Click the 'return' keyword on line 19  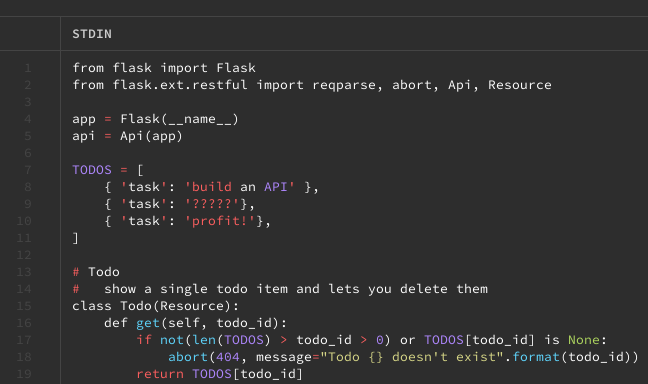coord(160,374)
